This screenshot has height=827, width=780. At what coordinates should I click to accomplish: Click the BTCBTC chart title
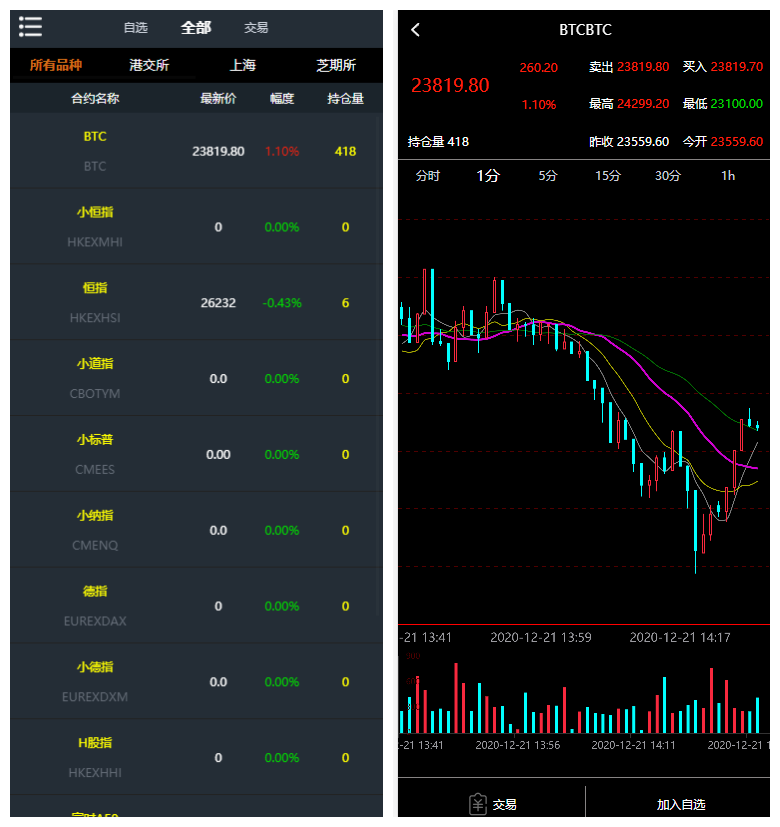pos(585,30)
